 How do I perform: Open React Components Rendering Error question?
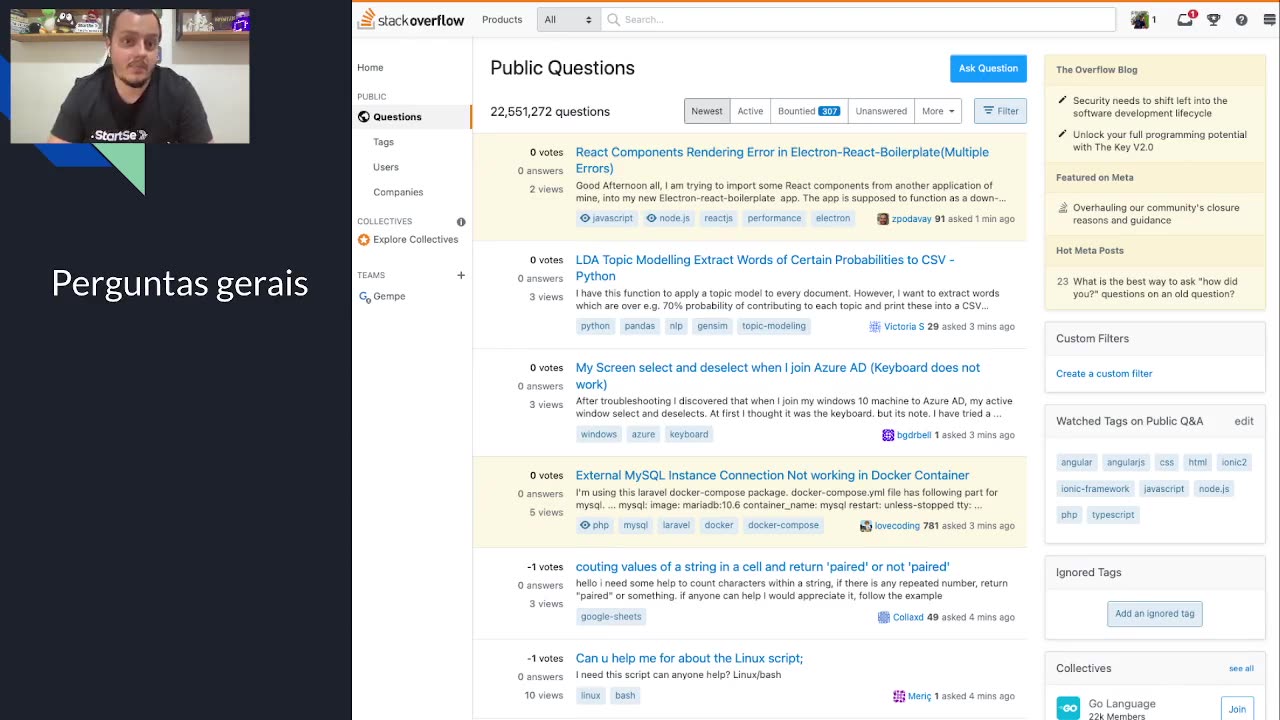click(782, 160)
